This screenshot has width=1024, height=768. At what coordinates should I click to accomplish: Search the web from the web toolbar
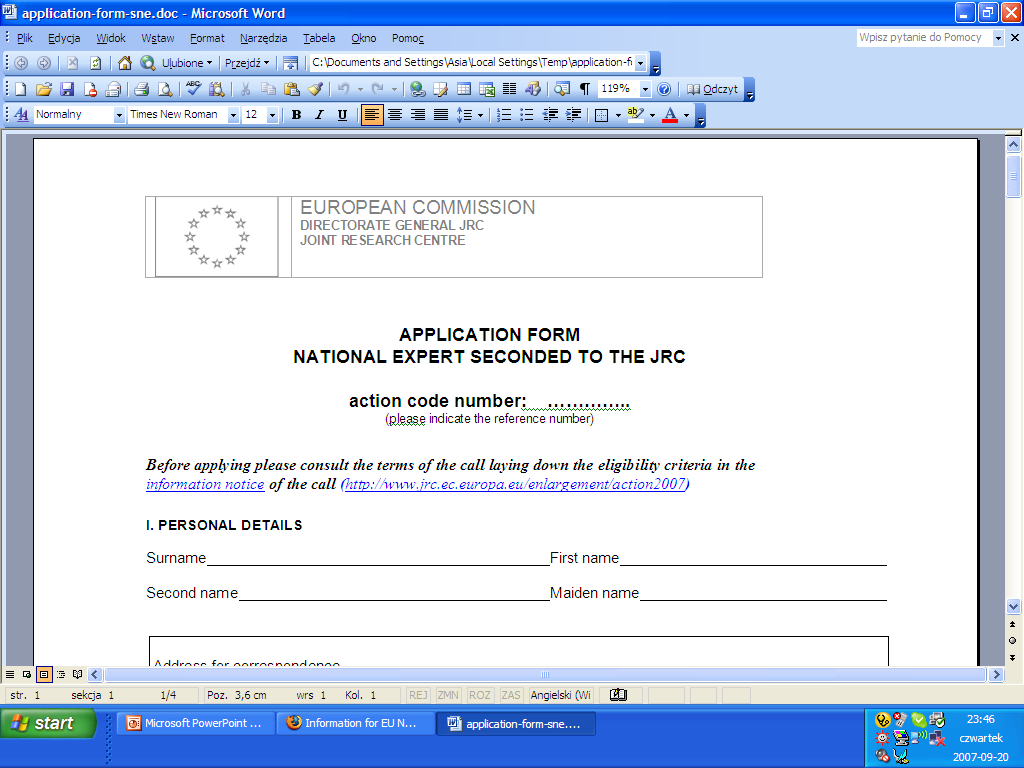pyautogui.click(x=148, y=63)
